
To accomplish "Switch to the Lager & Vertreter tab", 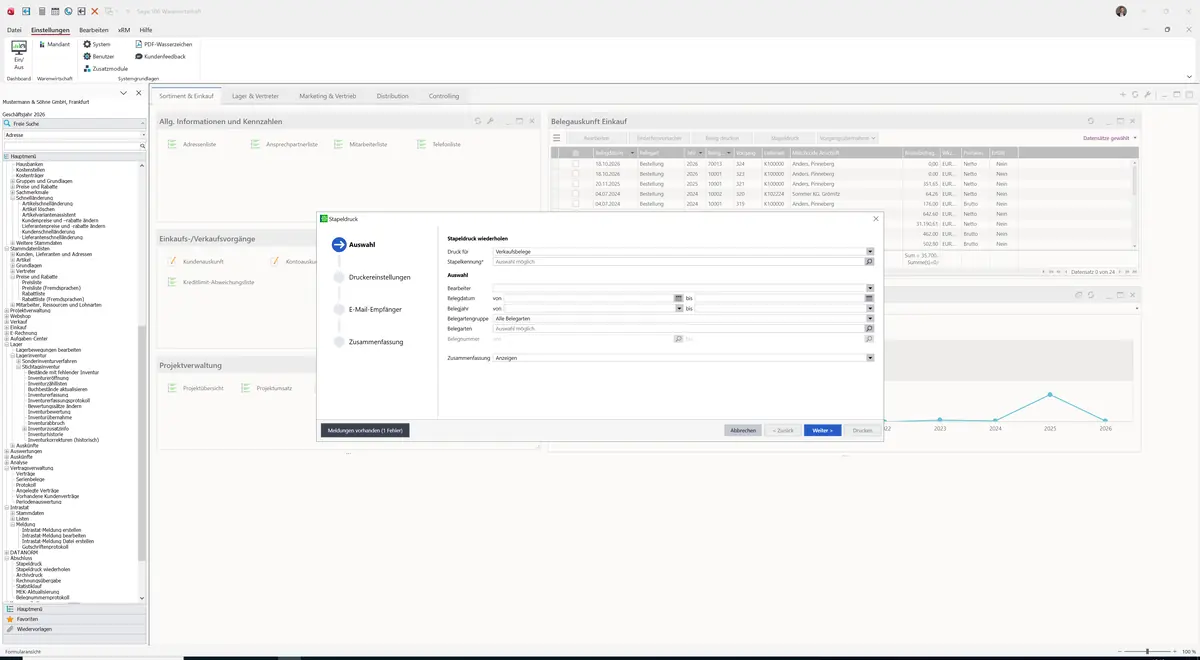I will (x=255, y=96).
